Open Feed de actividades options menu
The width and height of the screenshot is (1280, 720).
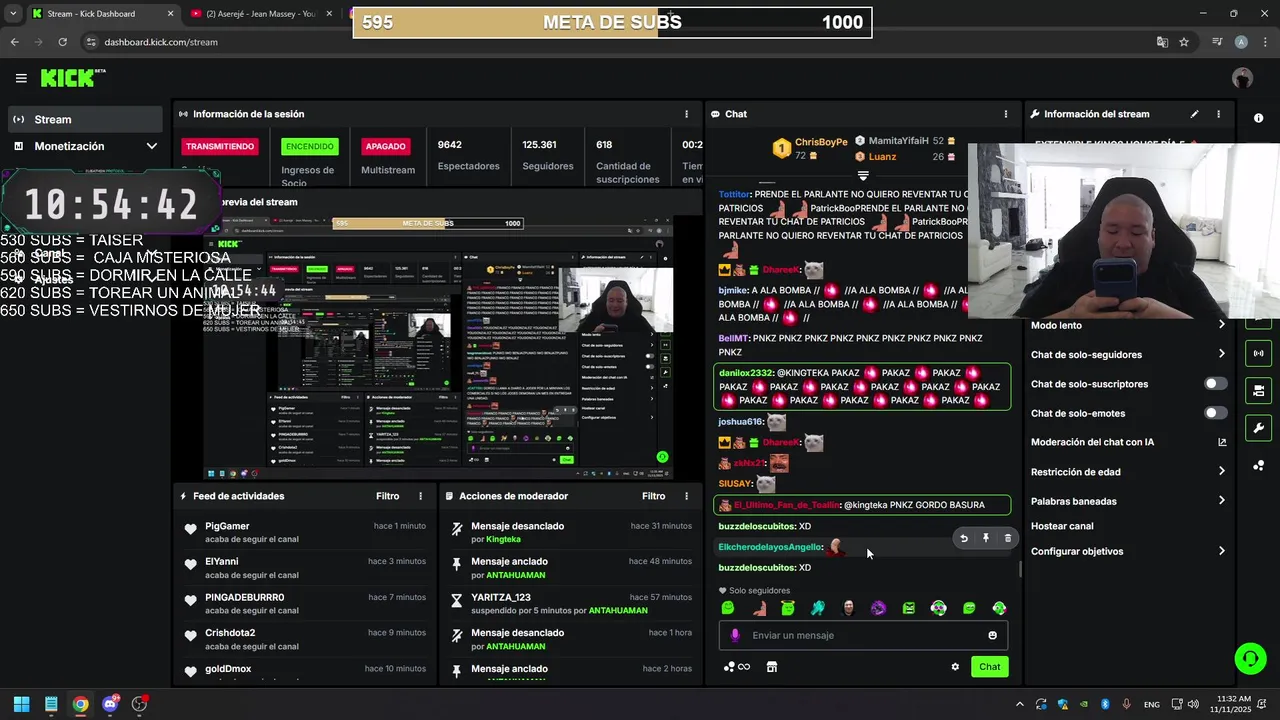pos(420,496)
